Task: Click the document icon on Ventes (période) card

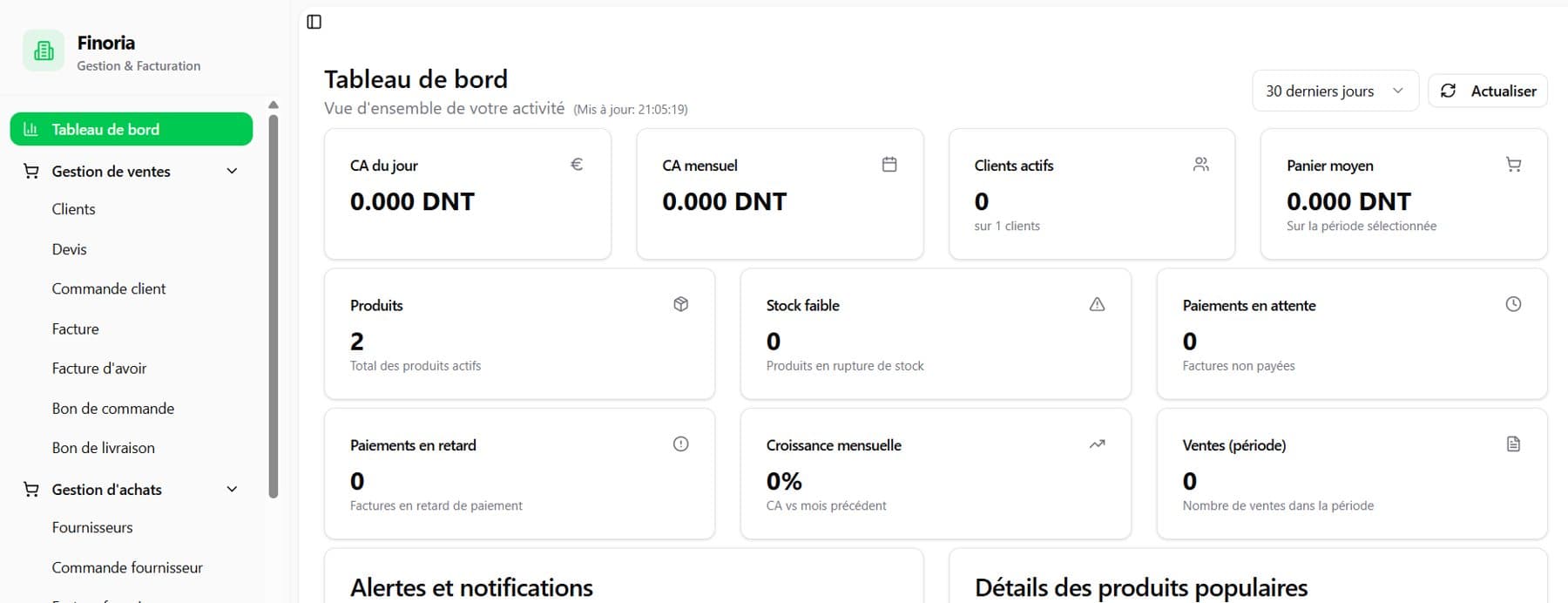Action: click(1514, 444)
